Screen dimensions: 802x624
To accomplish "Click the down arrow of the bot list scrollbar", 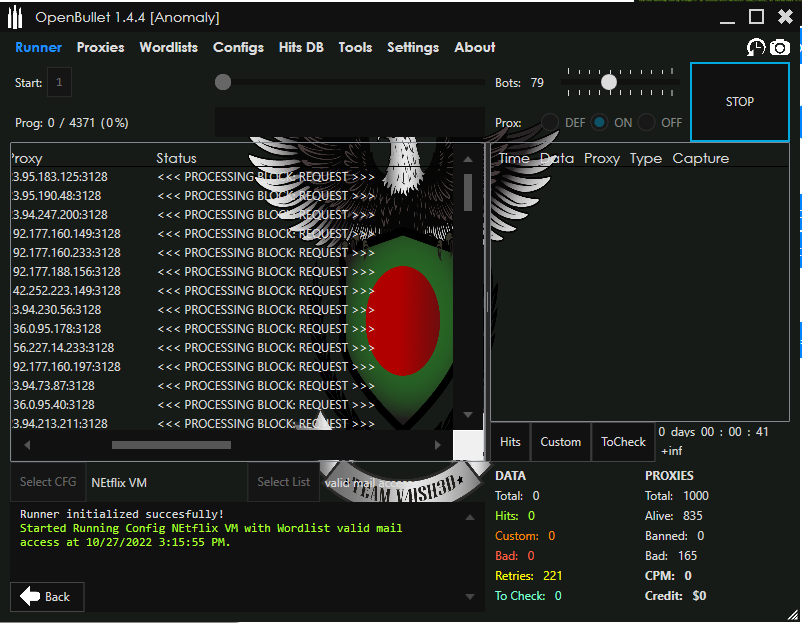I will (x=467, y=415).
